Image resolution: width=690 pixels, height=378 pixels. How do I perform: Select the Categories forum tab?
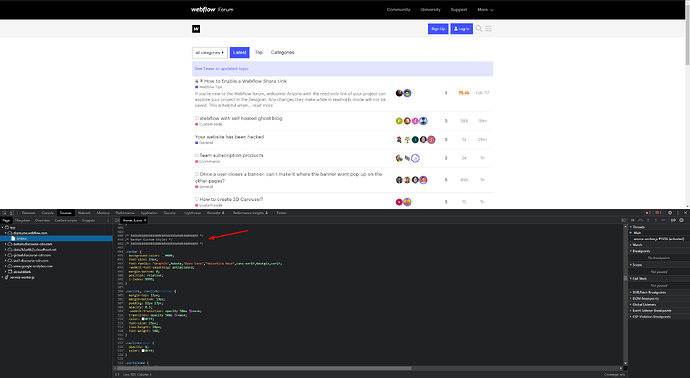(x=283, y=52)
